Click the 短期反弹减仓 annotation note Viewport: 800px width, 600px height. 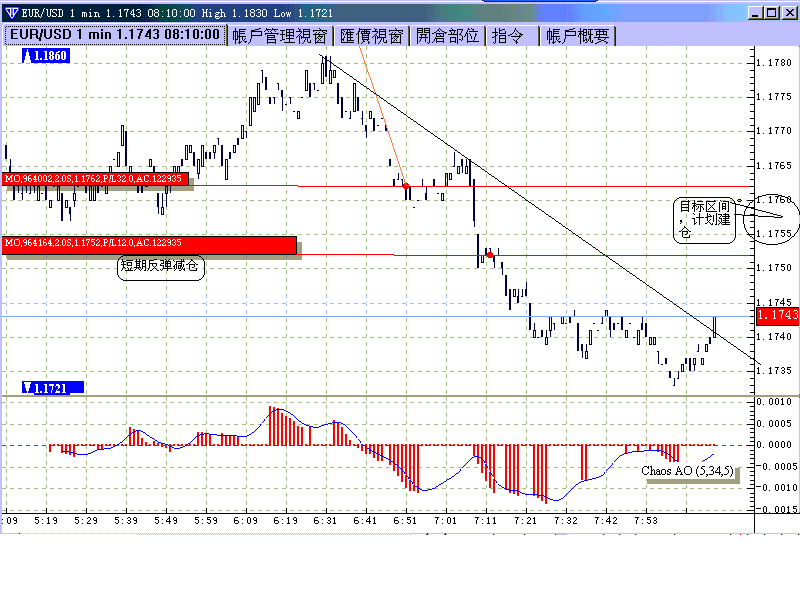click(x=161, y=266)
